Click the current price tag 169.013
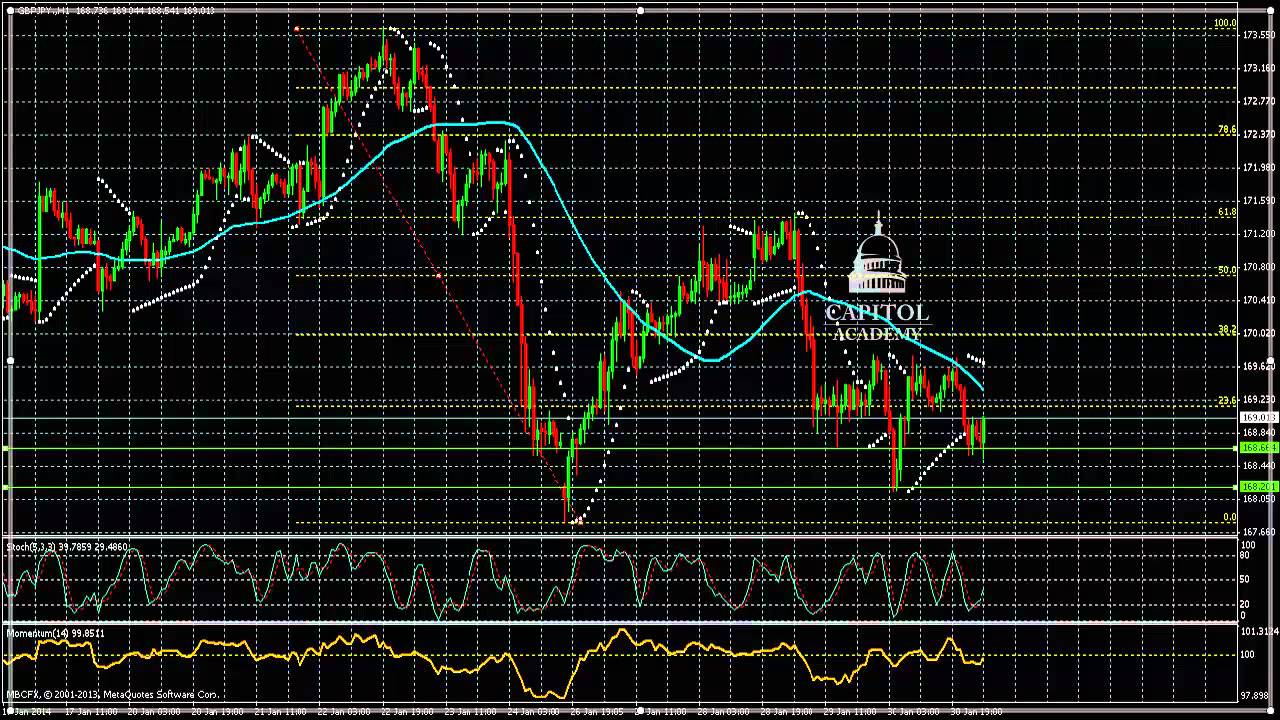 coord(1258,417)
